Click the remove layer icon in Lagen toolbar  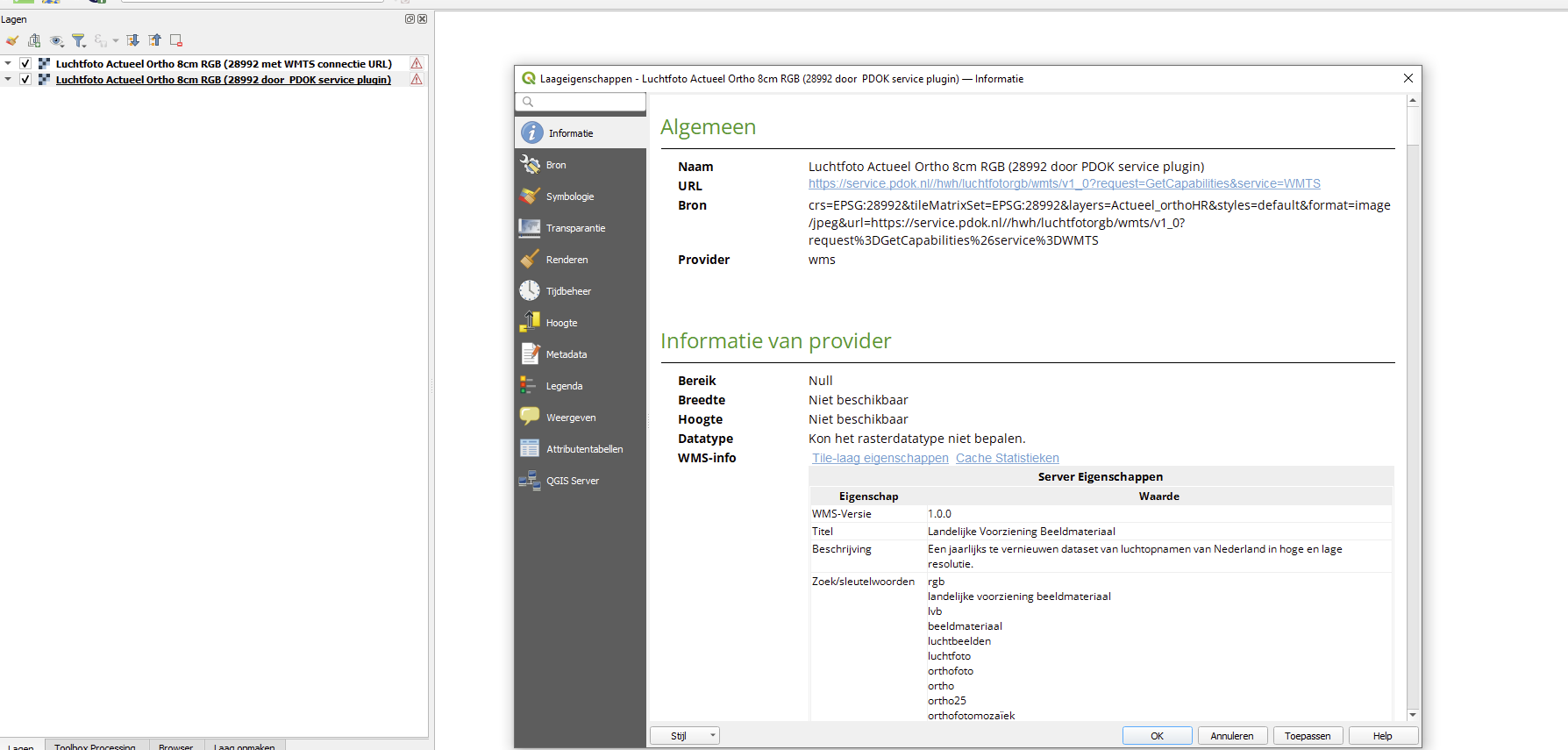click(176, 40)
